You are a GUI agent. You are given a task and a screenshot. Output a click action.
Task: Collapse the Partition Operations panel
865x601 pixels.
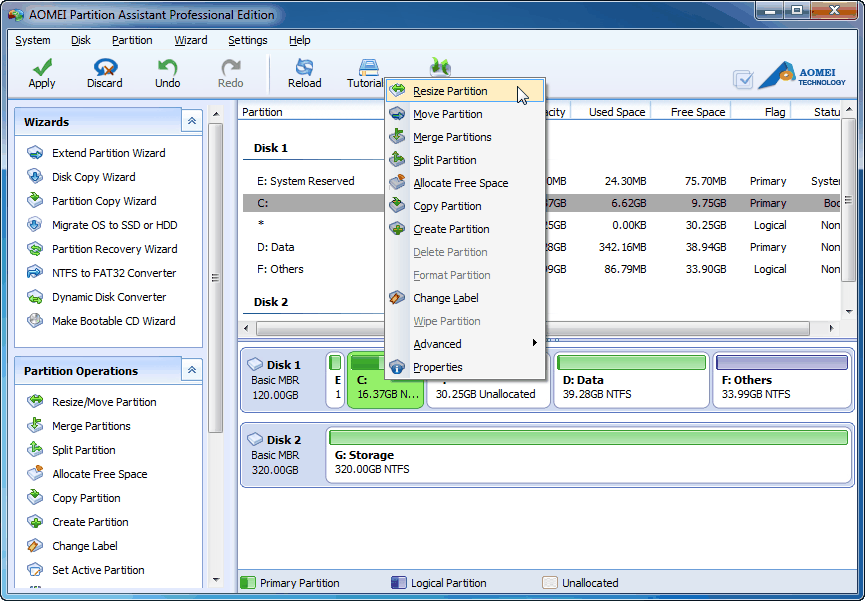tap(191, 369)
